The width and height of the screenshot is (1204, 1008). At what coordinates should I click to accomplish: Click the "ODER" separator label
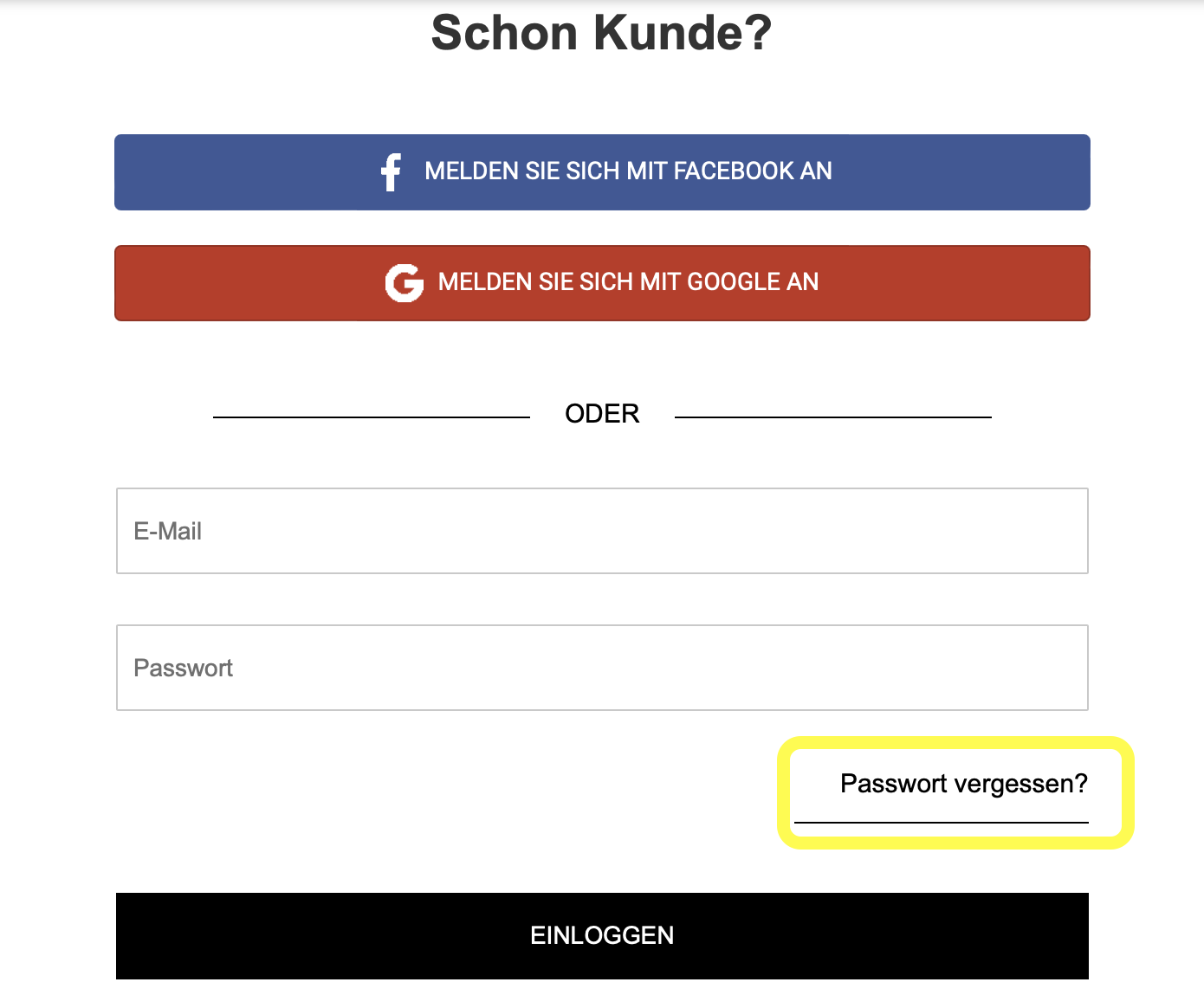pos(602,414)
